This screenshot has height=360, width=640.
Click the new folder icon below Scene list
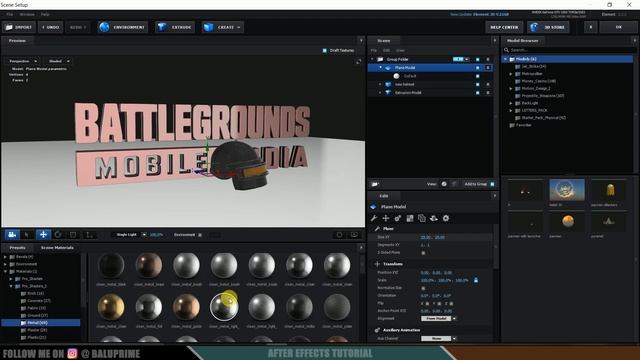[x=375, y=184]
